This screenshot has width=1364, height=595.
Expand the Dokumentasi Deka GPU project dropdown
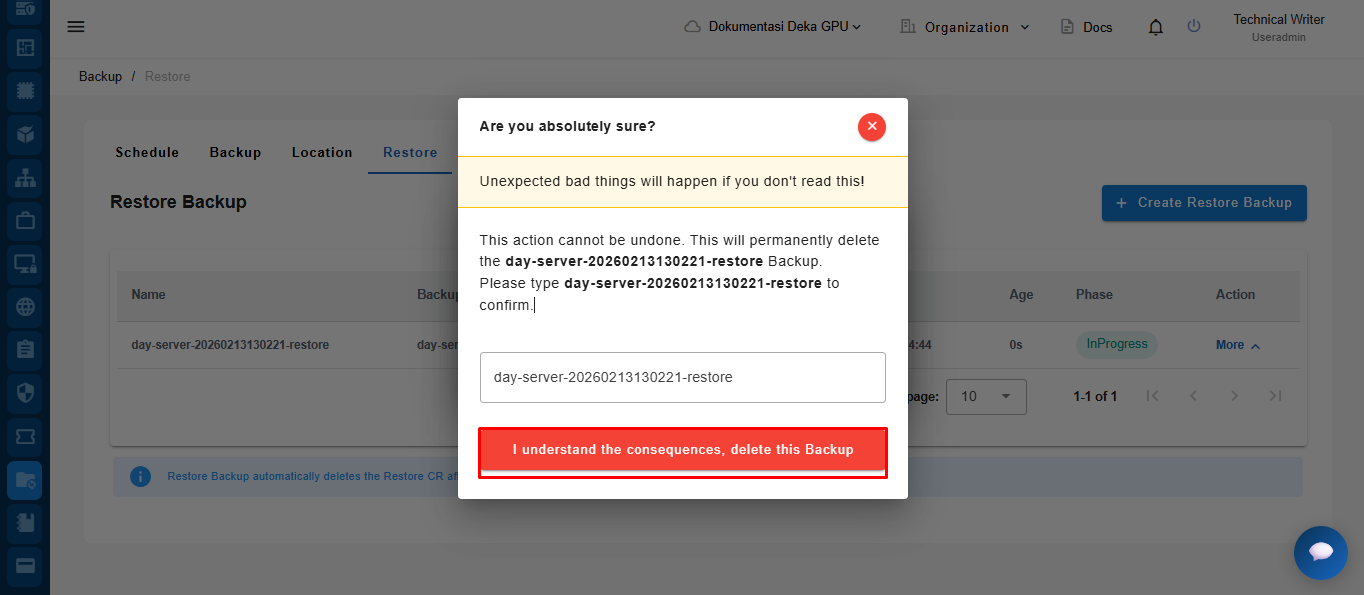click(x=773, y=27)
